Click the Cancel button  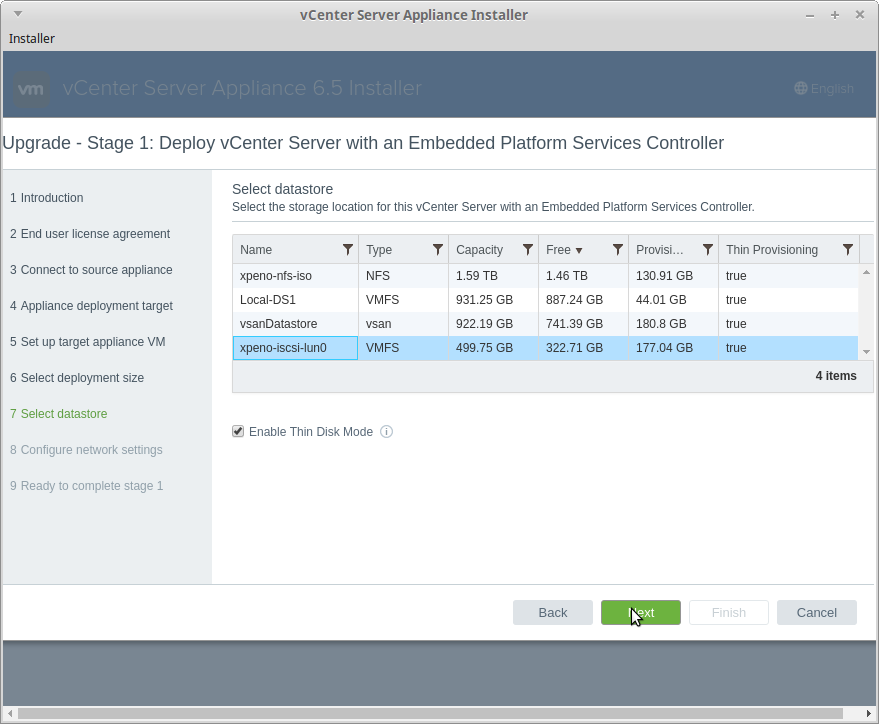click(x=817, y=612)
